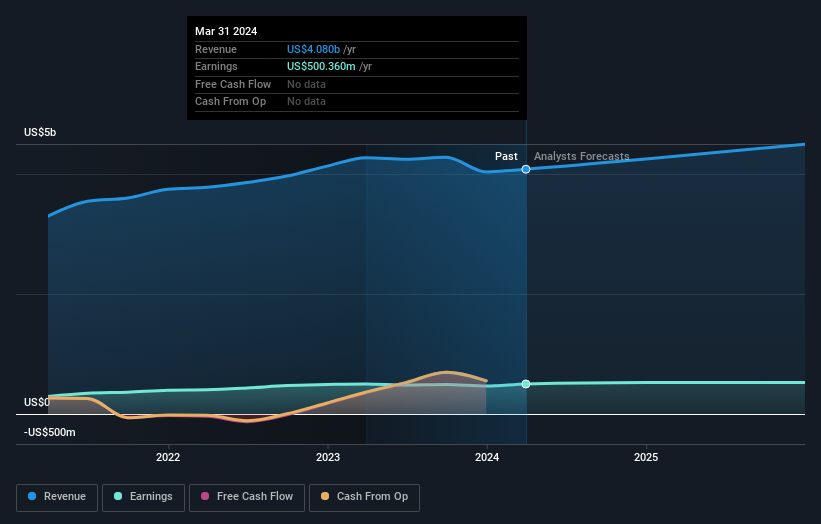Click the US$0 axis label
Viewport: 821px width, 524px height.
(x=37, y=402)
